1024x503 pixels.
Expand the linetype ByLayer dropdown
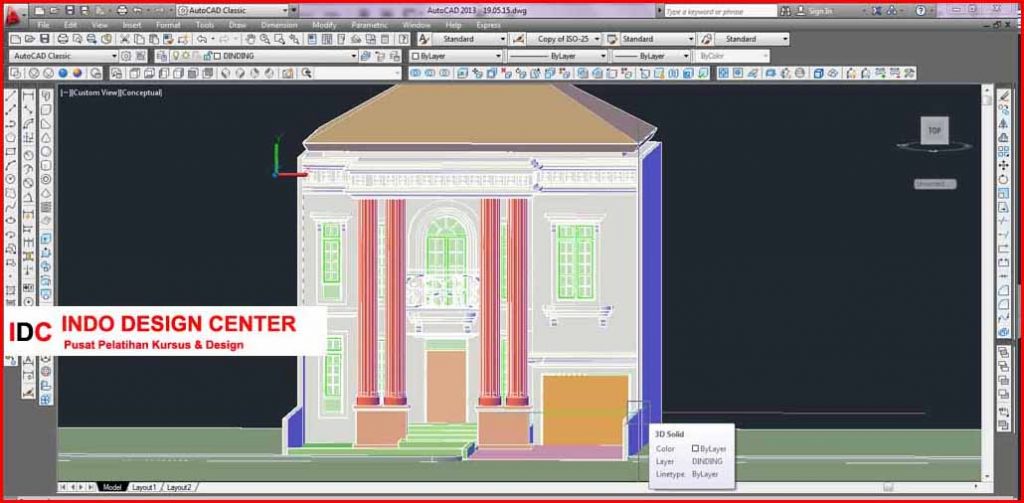[x=603, y=56]
